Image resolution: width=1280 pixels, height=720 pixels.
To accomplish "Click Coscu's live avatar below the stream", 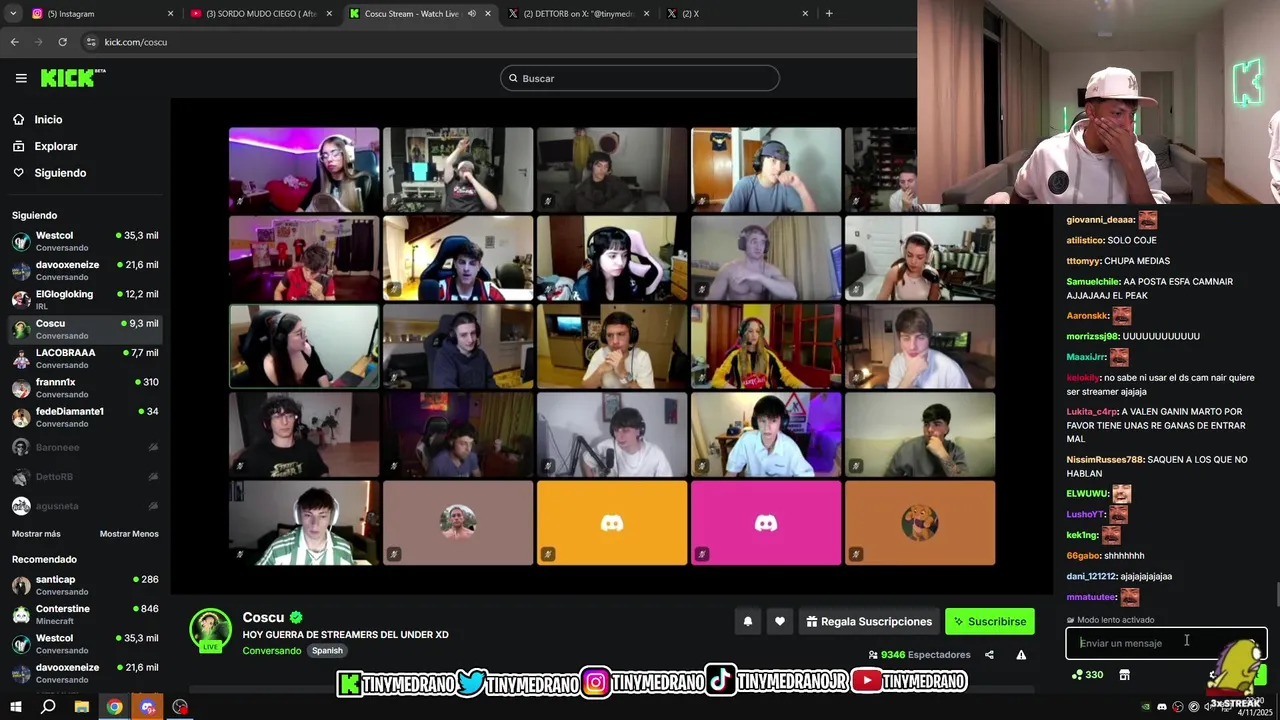I will click(211, 630).
